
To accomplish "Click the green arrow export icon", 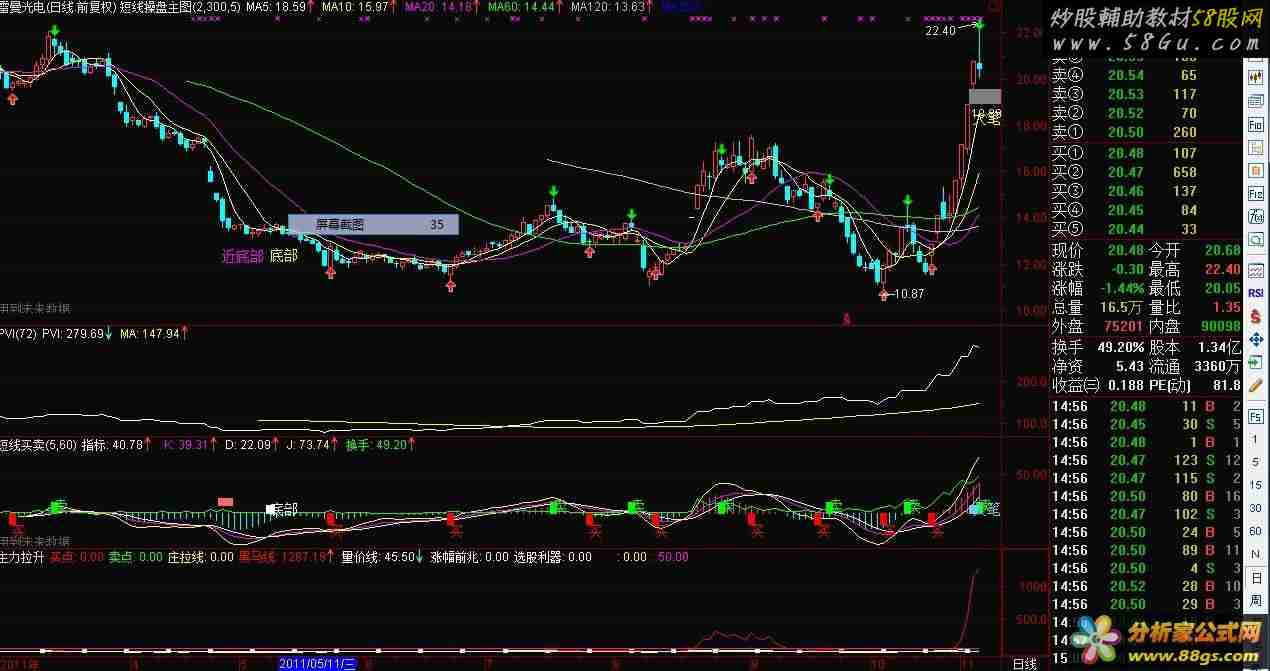I will (1255, 364).
